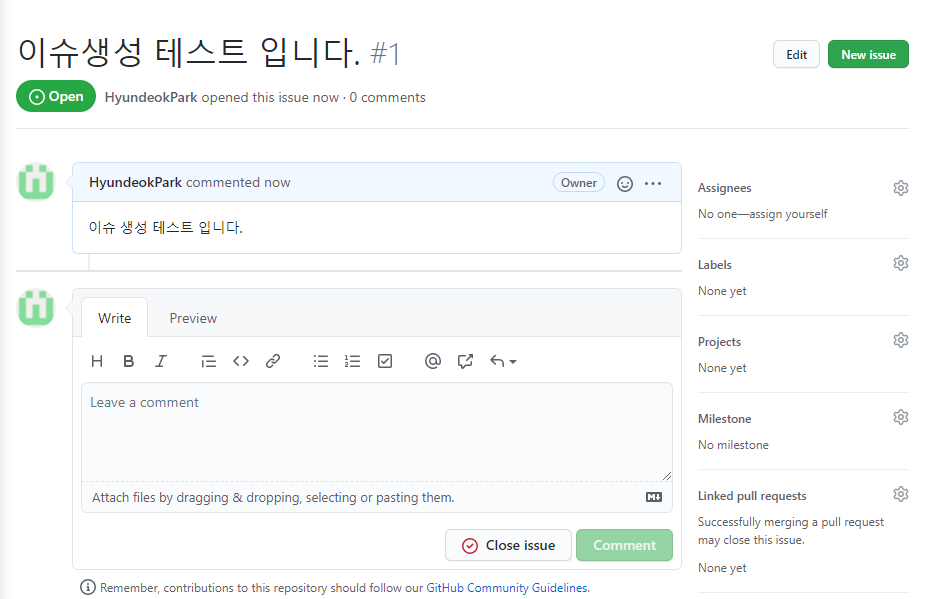This screenshot has width=927, height=599.
Task: Add a link using the chain icon
Action: tap(273, 361)
